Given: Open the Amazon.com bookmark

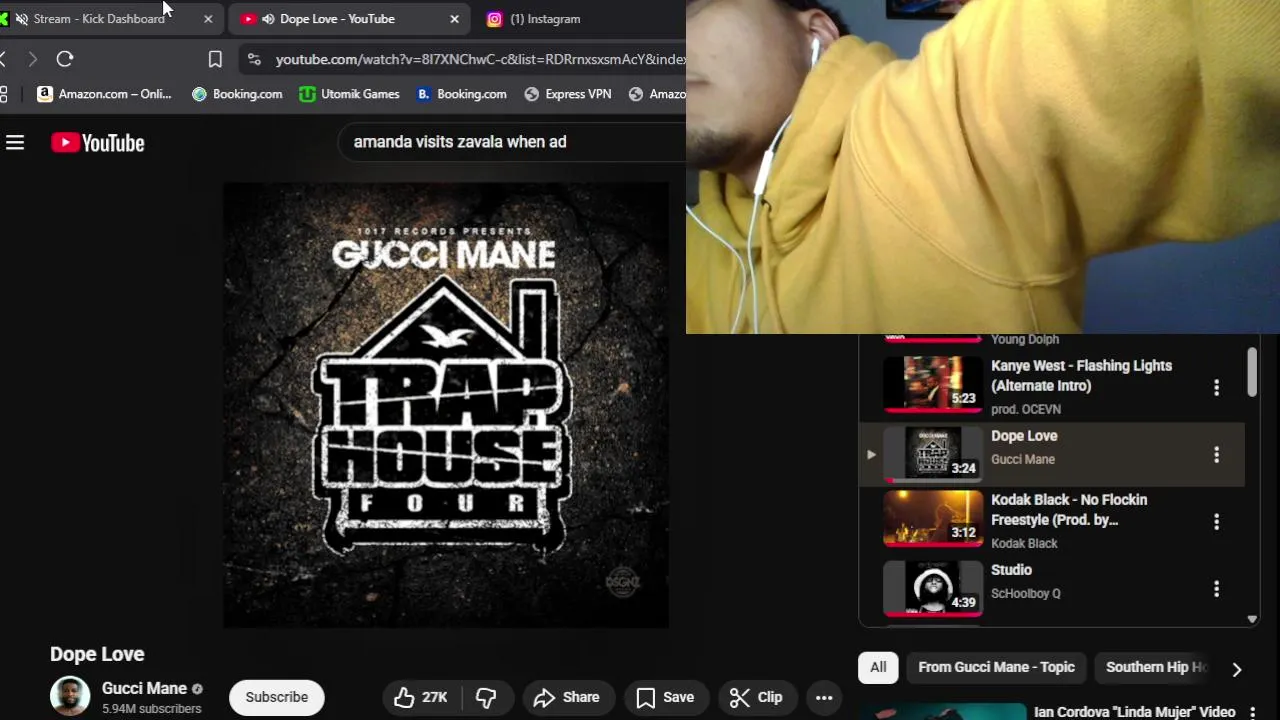Looking at the screenshot, I should [x=104, y=94].
